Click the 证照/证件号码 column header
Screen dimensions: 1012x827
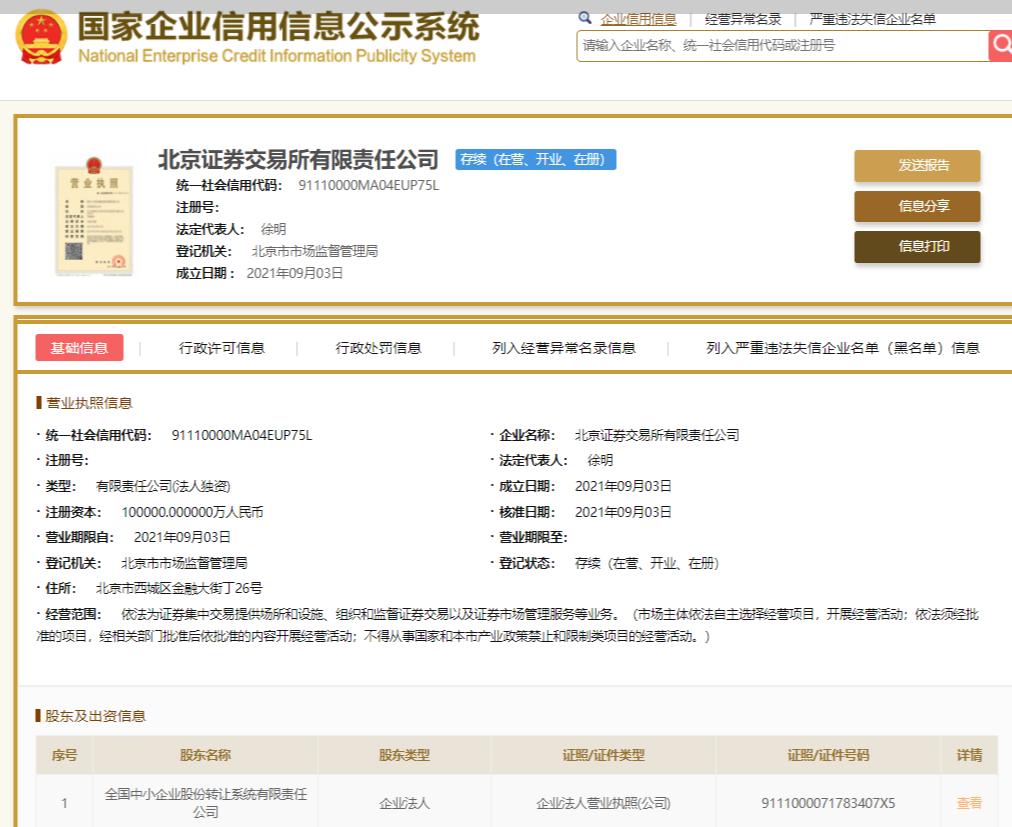[828, 755]
